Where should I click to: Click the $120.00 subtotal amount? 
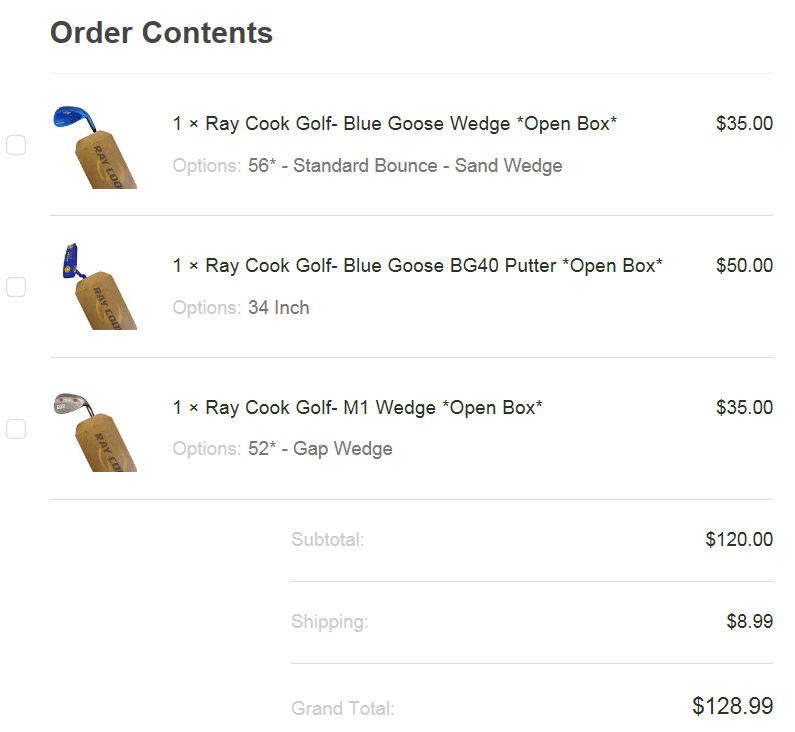point(739,540)
